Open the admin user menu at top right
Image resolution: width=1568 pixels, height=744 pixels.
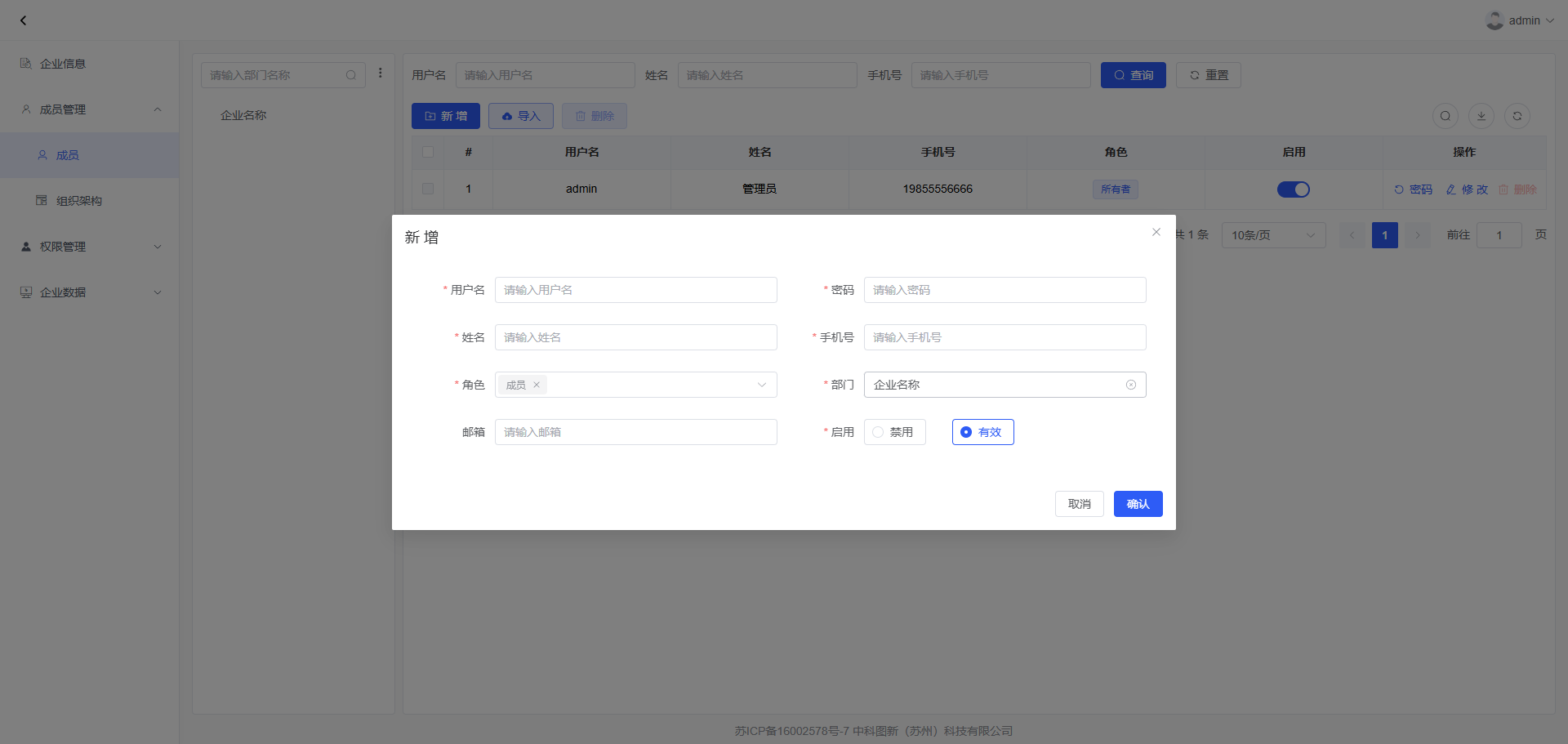point(1519,20)
